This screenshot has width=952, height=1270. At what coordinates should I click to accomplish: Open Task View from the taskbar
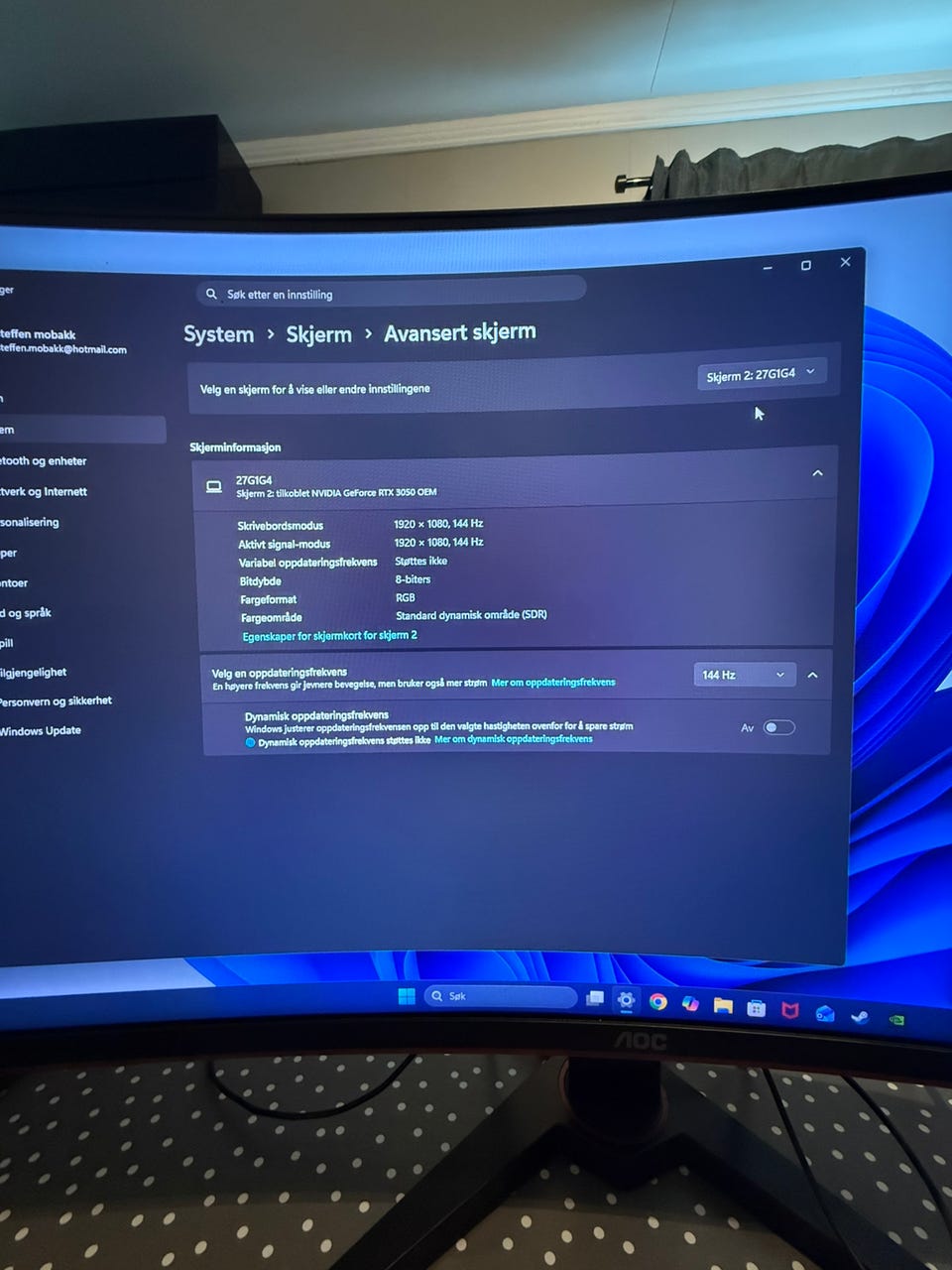pyautogui.click(x=595, y=999)
